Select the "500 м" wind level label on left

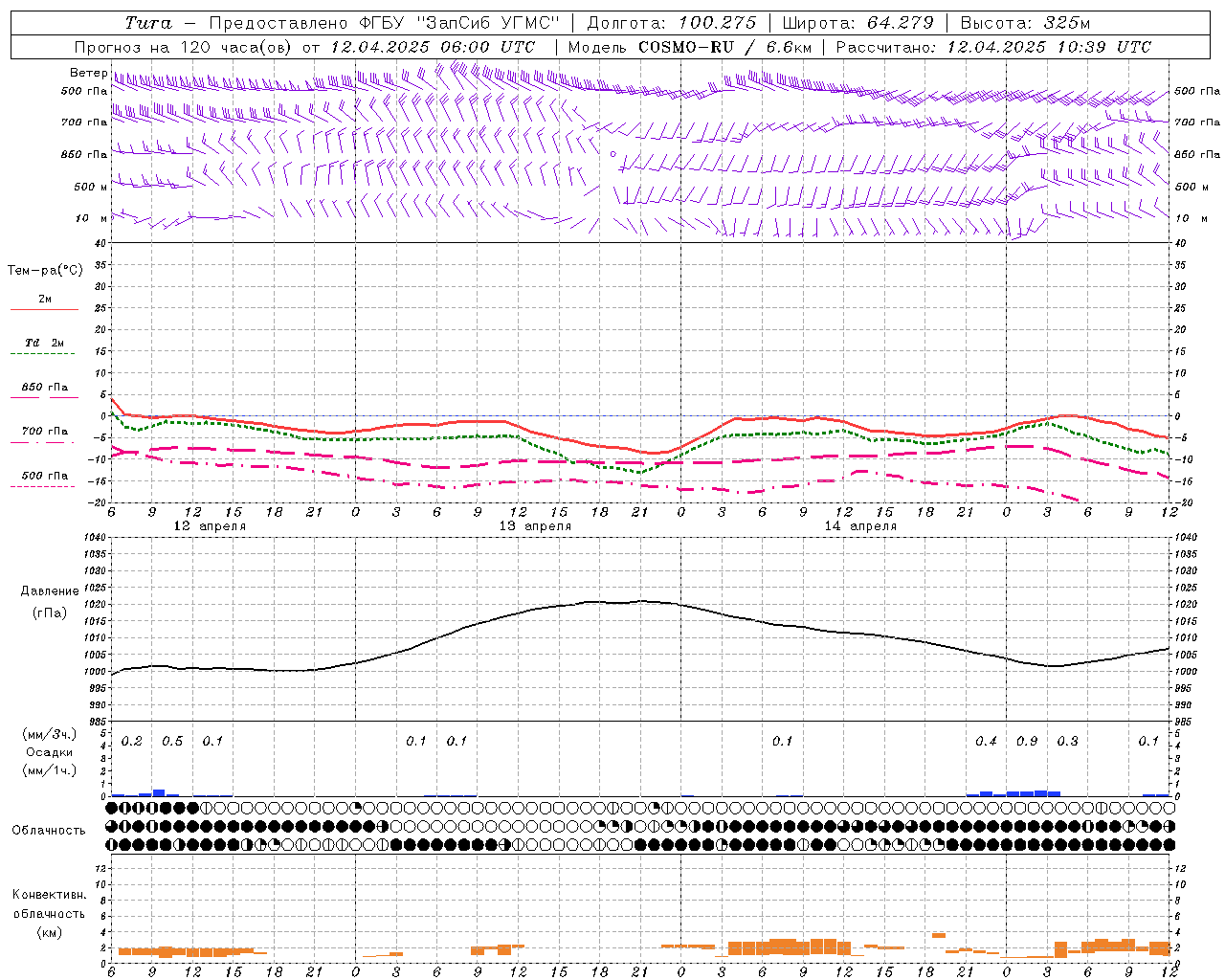[91, 187]
